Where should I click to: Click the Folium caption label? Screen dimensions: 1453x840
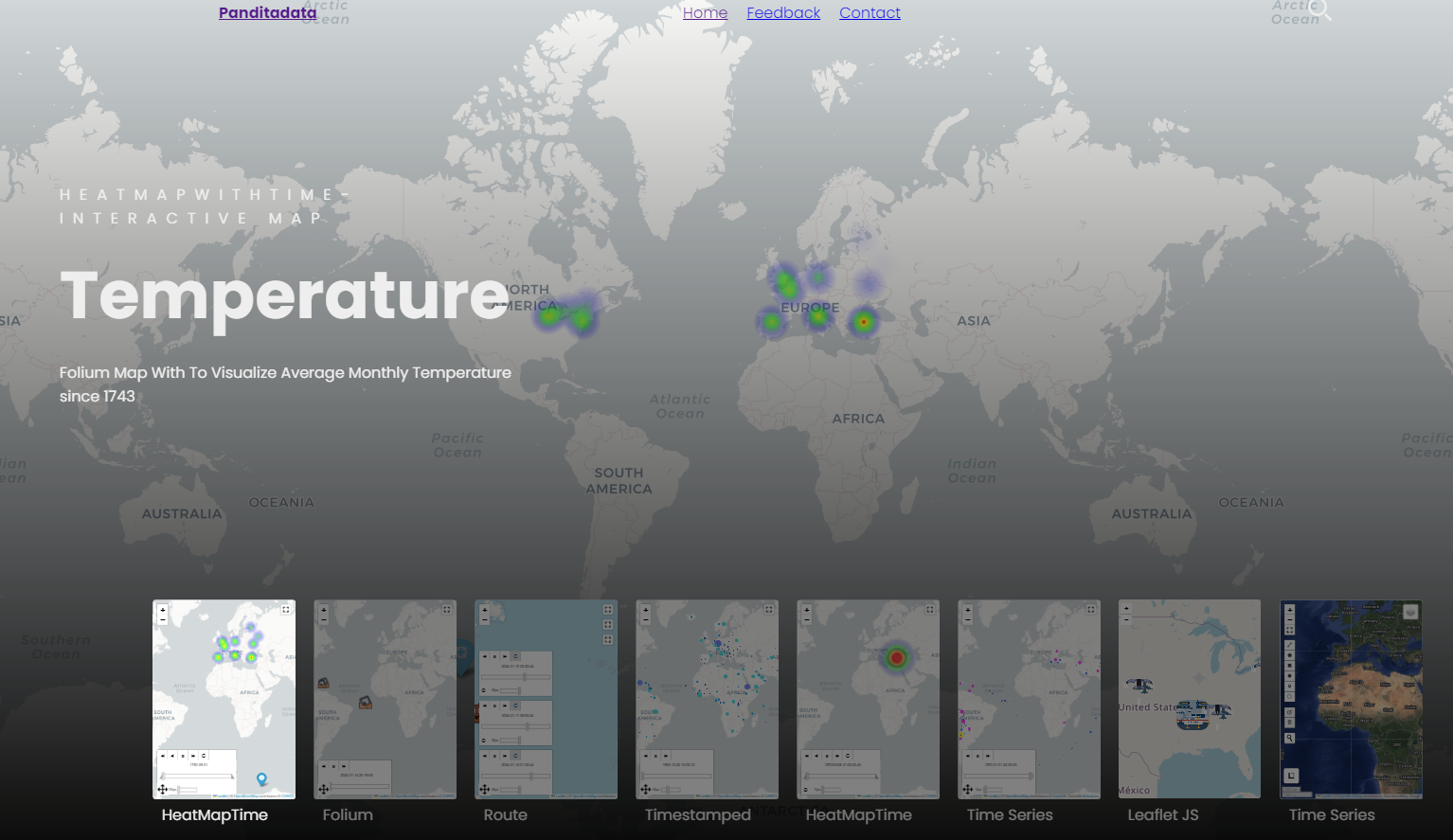tap(348, 814)
